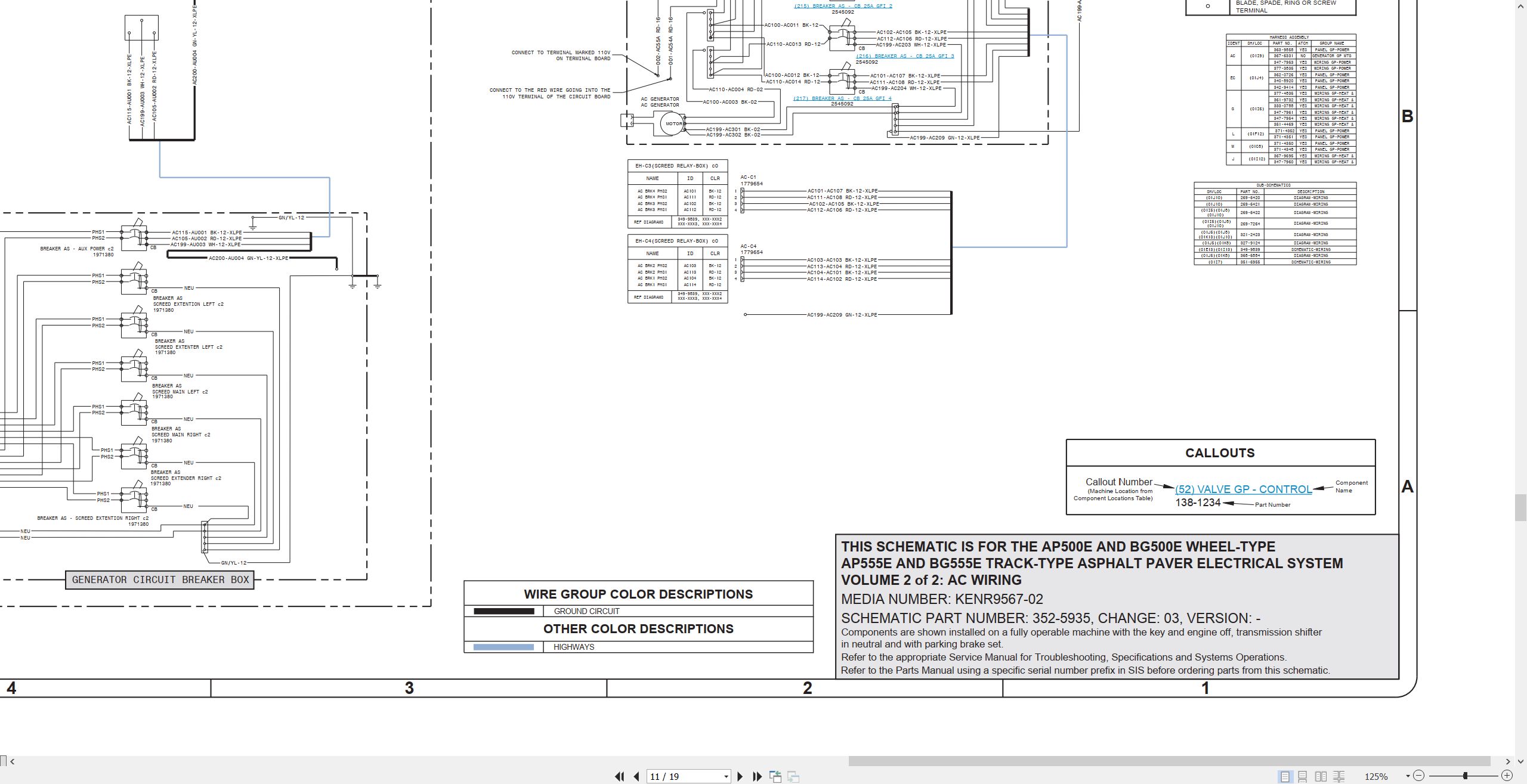The width and height of the screenshot is (1527, 784).
Task: Click the CALLOUTS heading
Action: [x=1220, y=453]
